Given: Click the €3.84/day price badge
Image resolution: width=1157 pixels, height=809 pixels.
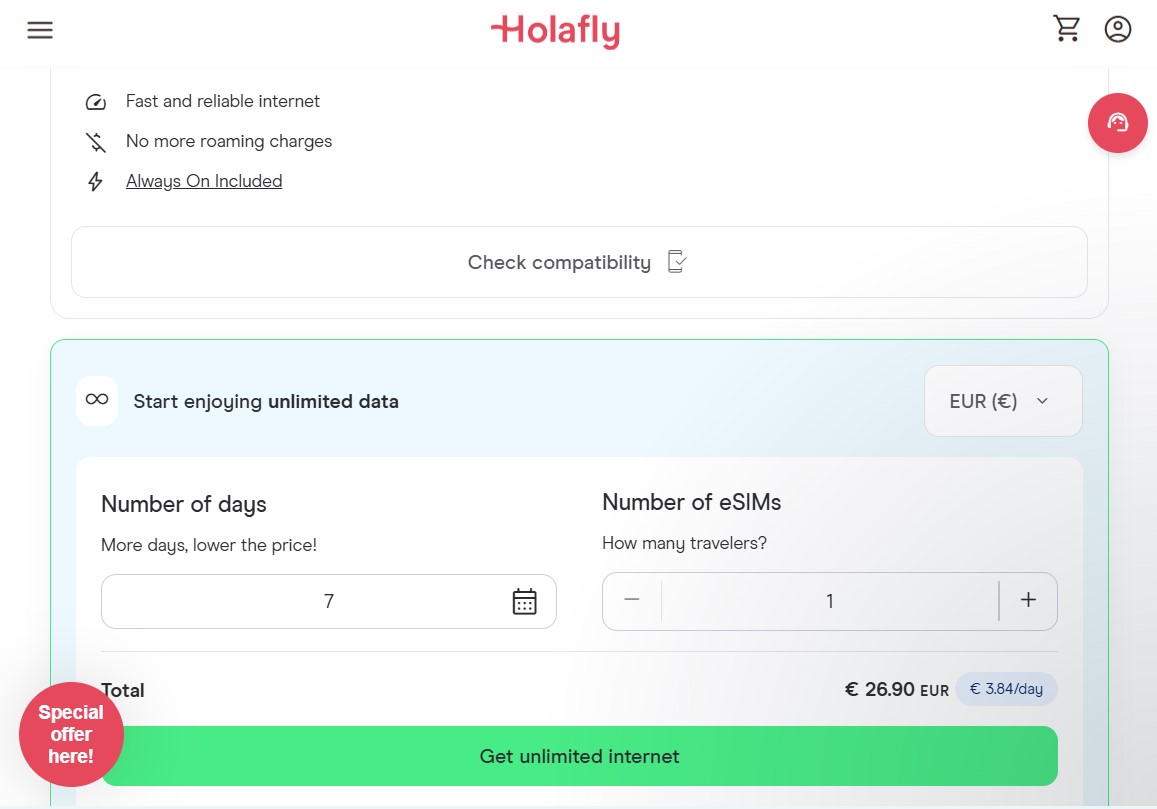Looking at the screenshot, I should tap(1006, 689).
